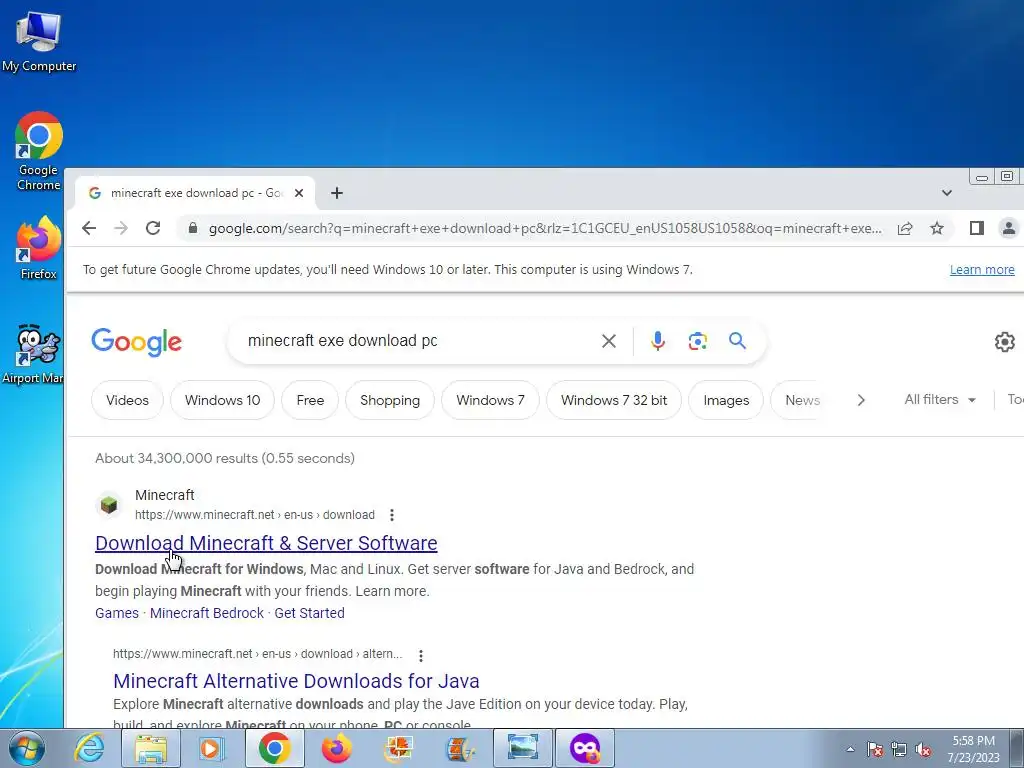The height and width of the screenshot is (768, 1024).
Task: Open Chrome side panel icon
Action: click(x=976, y=228)
